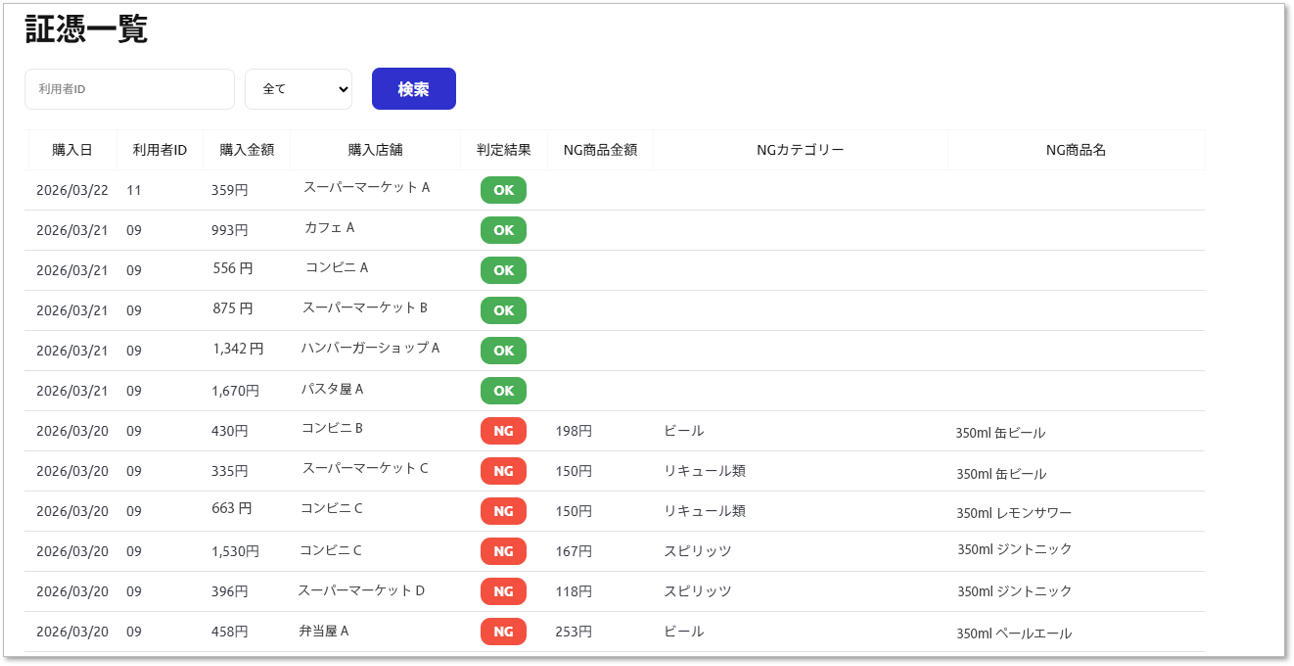The image size is (1294, 666).
Task: Click the 430円 purchase amount
Action: pyautogui.click(x=230, y=431)
